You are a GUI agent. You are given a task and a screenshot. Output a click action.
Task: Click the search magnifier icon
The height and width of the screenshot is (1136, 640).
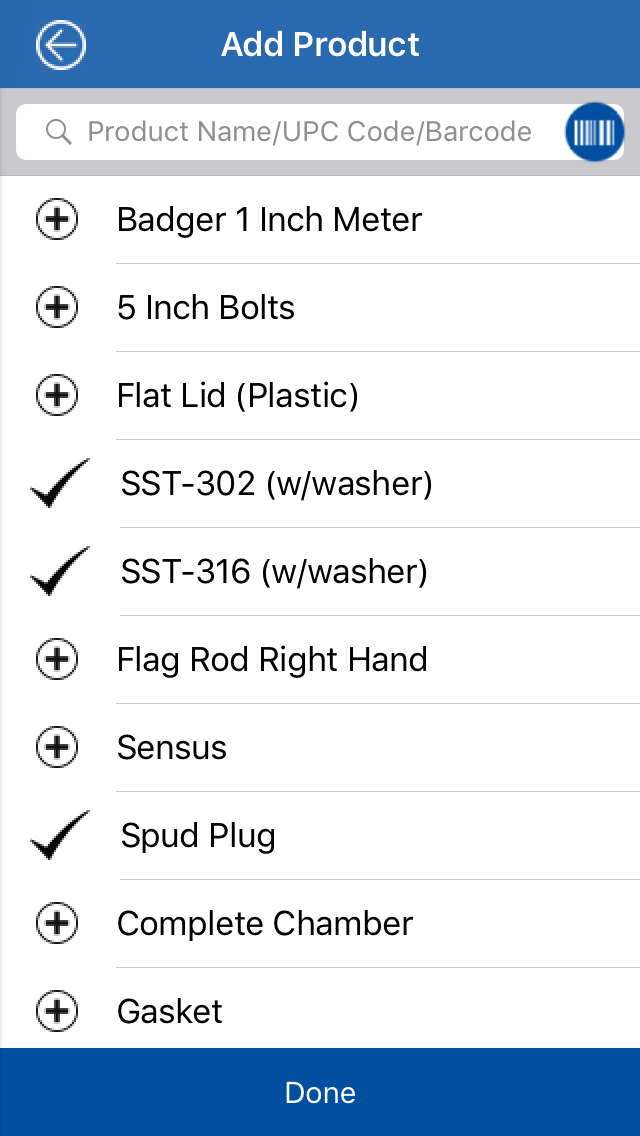point(59,132)
